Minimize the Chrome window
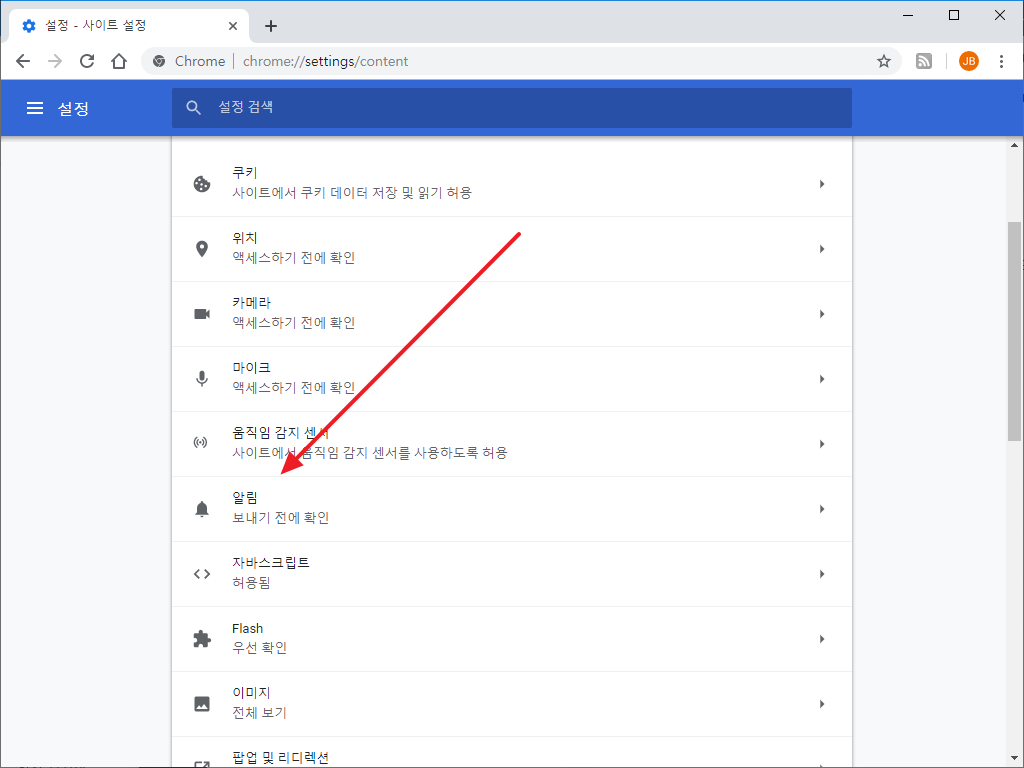The height and width of the screenshot is (768, 1024). point(908,15)
